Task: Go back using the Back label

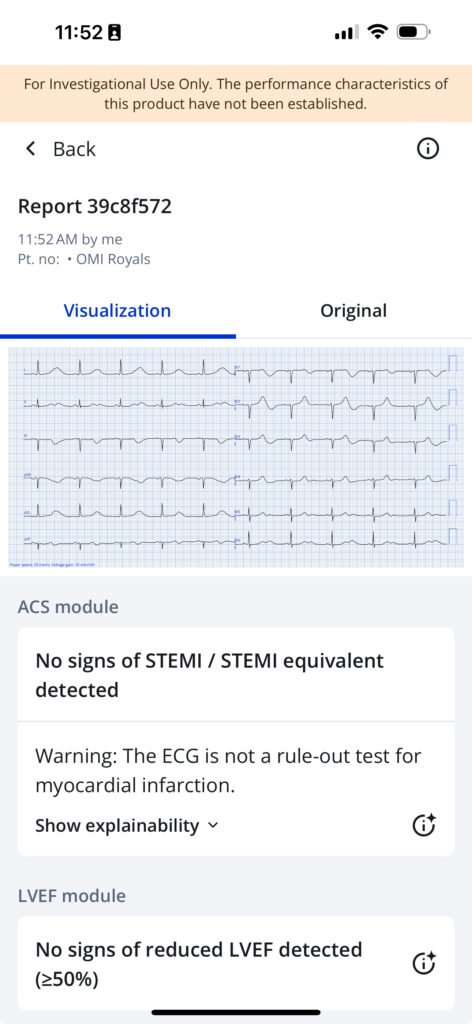Action: tap(74, 149)
